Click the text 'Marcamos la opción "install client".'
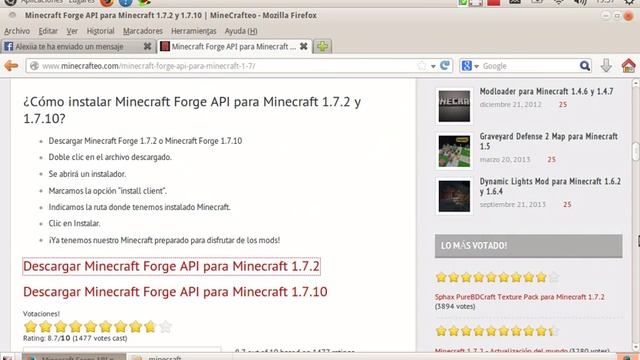This screenshot has height=360, width=640. pos(108,191)
